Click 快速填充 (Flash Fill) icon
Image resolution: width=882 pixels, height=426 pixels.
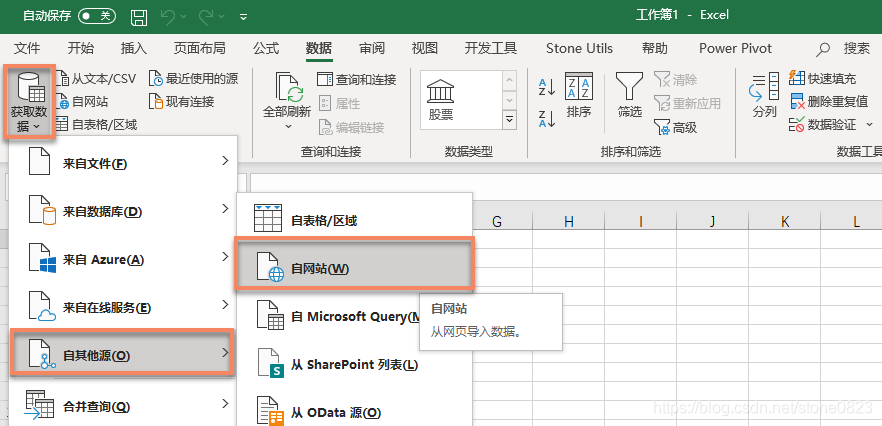(x=797, y=78)
